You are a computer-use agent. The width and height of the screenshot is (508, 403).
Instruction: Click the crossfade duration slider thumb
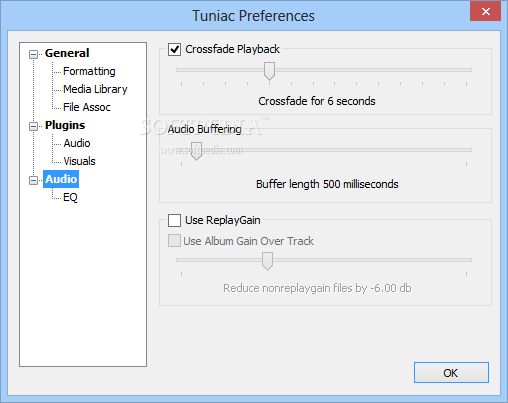point(269,71)
